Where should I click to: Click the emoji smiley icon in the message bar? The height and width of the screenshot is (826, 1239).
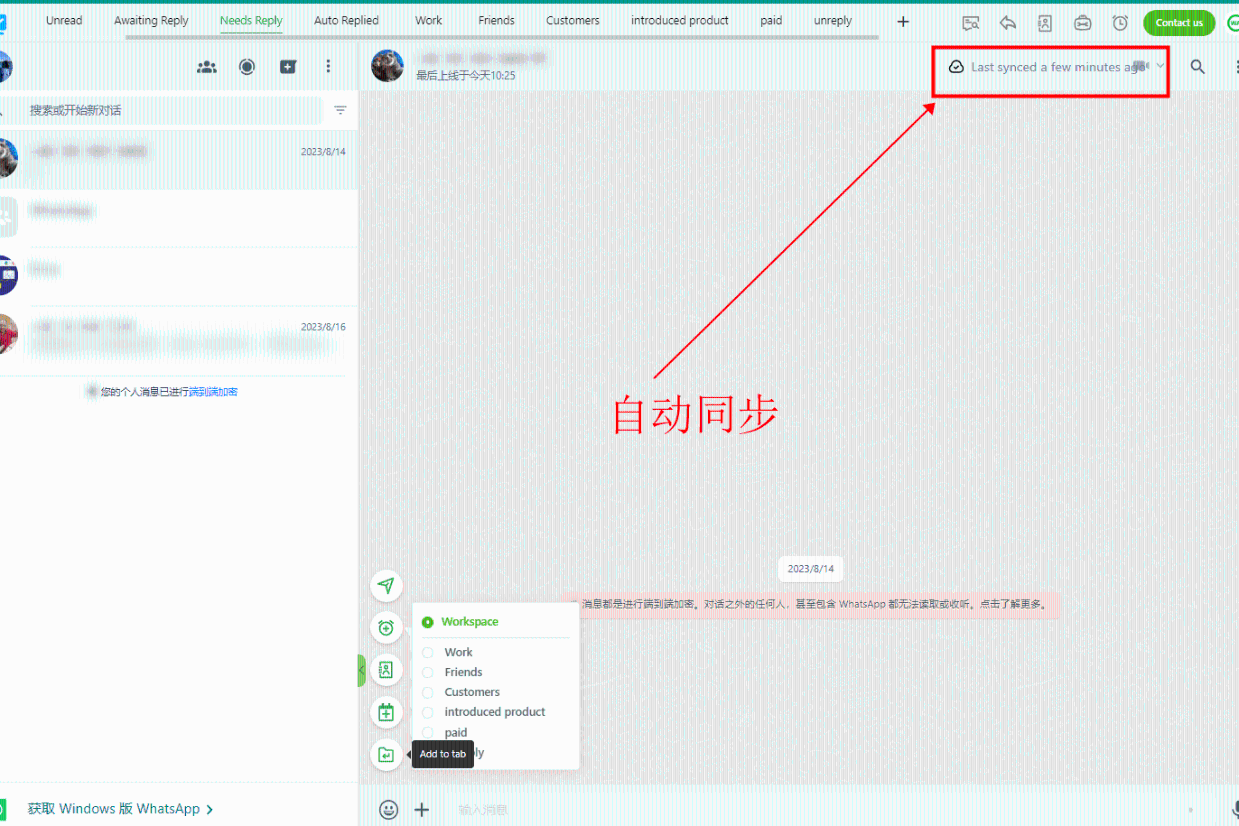tap(389, 810)
